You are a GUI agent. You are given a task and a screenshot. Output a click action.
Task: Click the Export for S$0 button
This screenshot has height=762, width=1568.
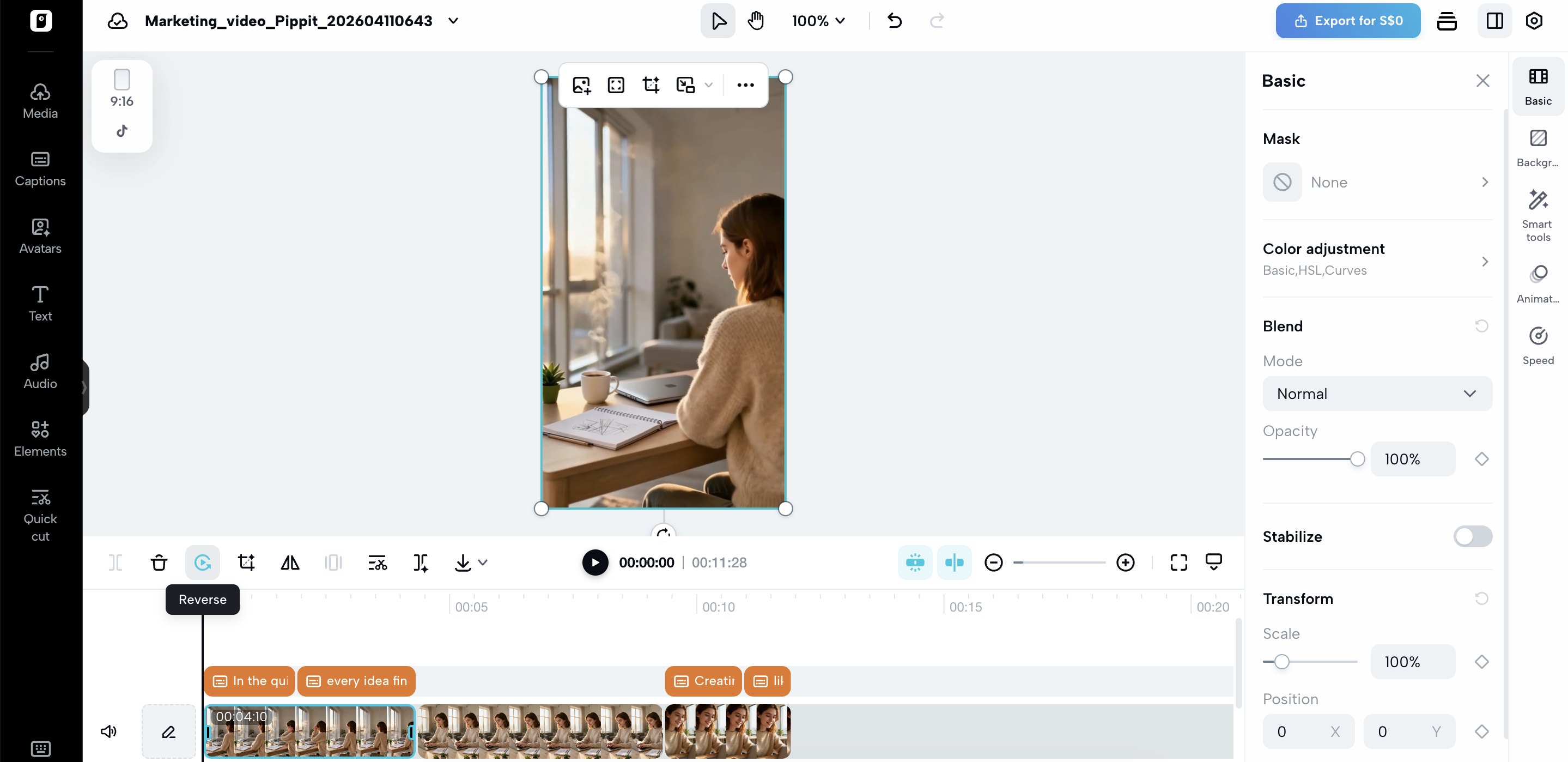tap(1347, 20)
